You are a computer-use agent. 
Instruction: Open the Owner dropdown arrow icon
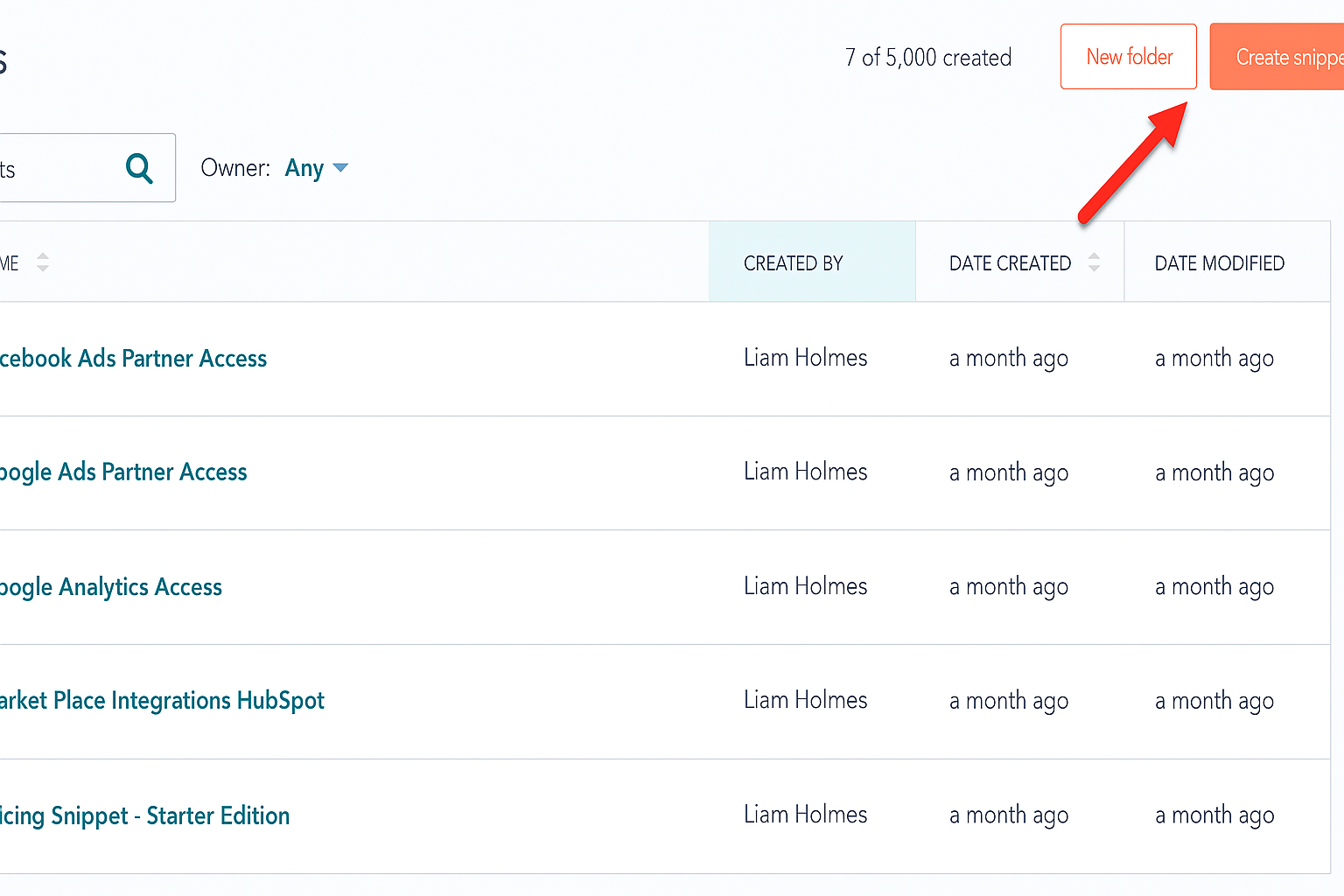(x=342, y=168)
